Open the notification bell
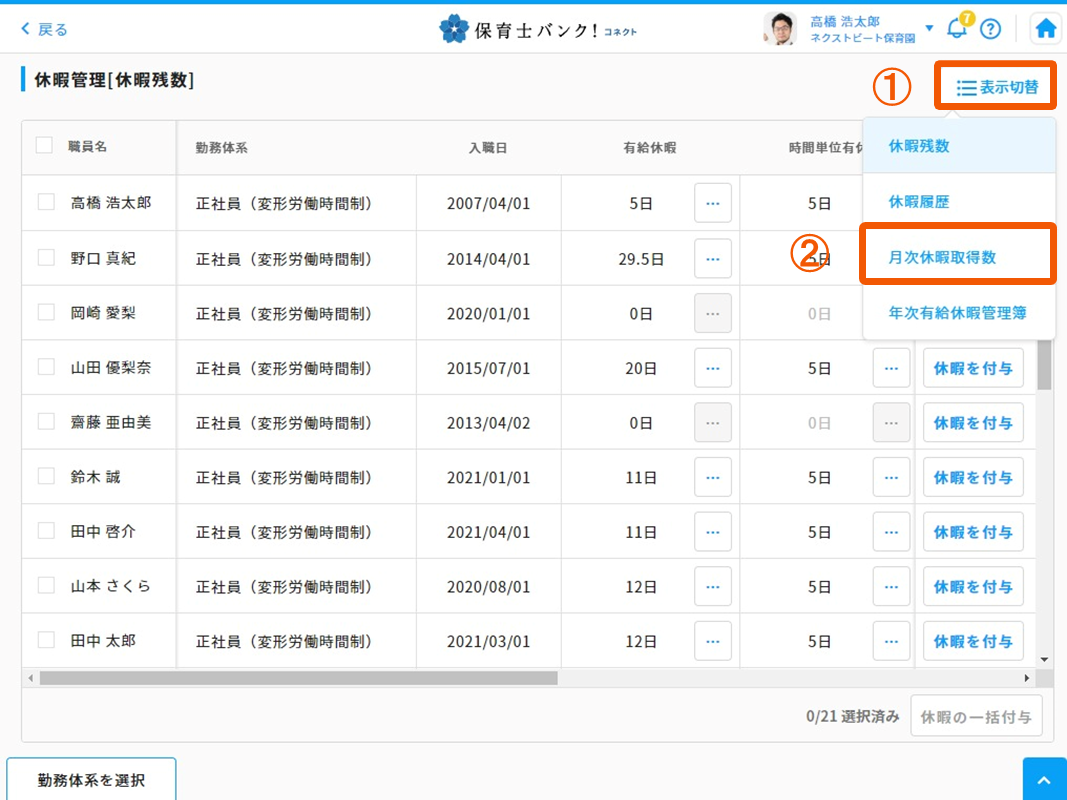Viewport: 1067px width, 800px height. coord(957,28)
